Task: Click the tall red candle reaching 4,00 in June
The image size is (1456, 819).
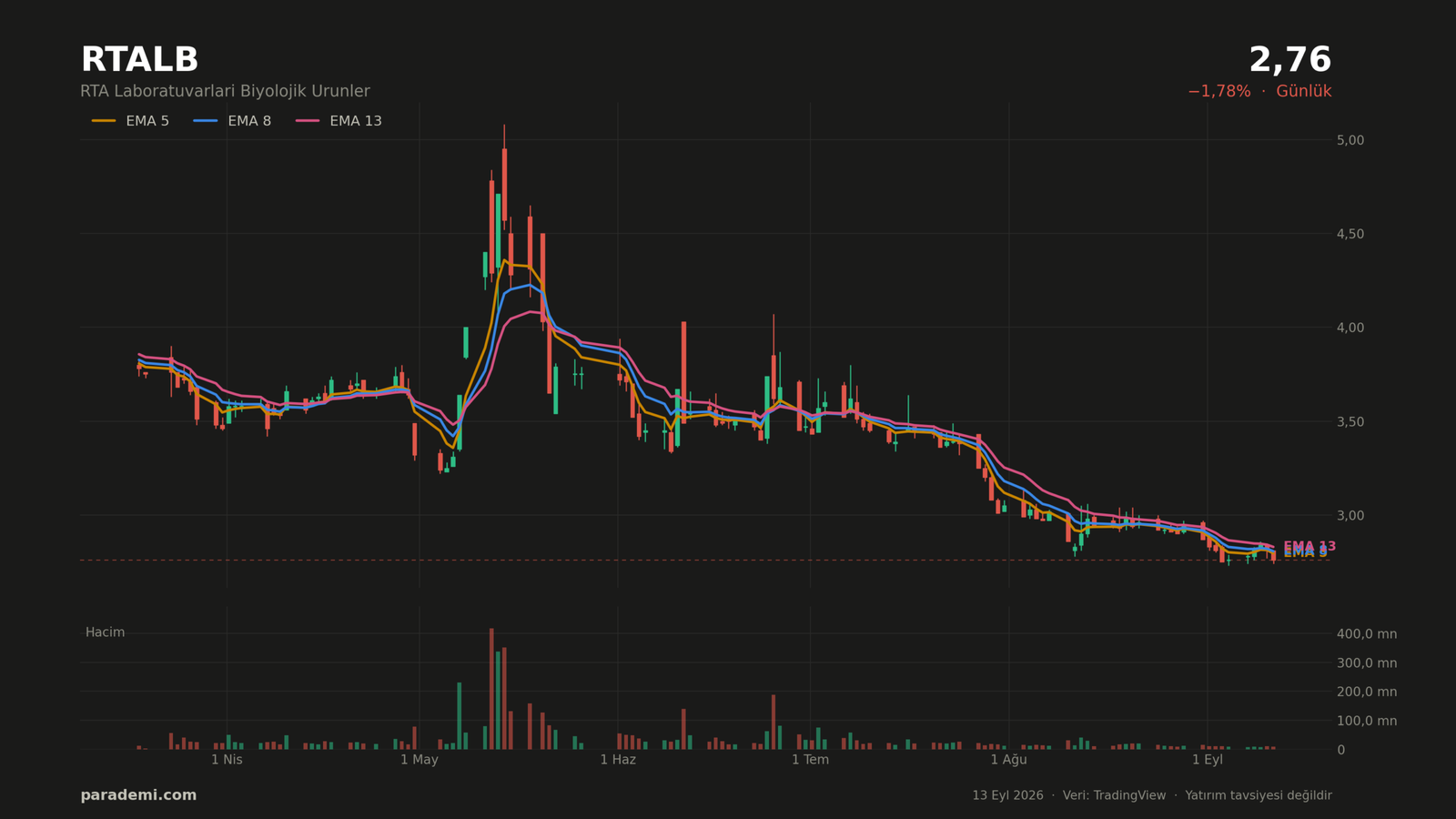Action: tap(683, 372)
